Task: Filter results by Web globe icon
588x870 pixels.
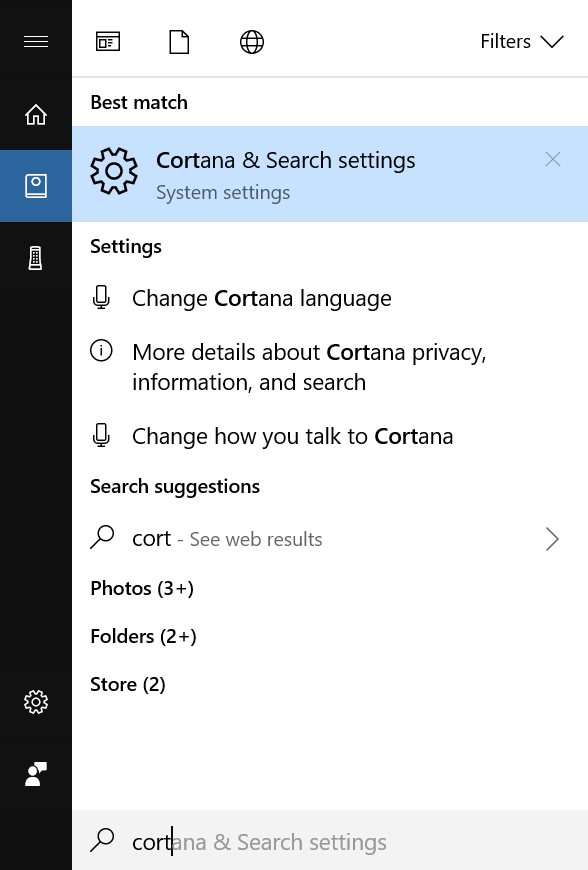Action: point(252,42)
